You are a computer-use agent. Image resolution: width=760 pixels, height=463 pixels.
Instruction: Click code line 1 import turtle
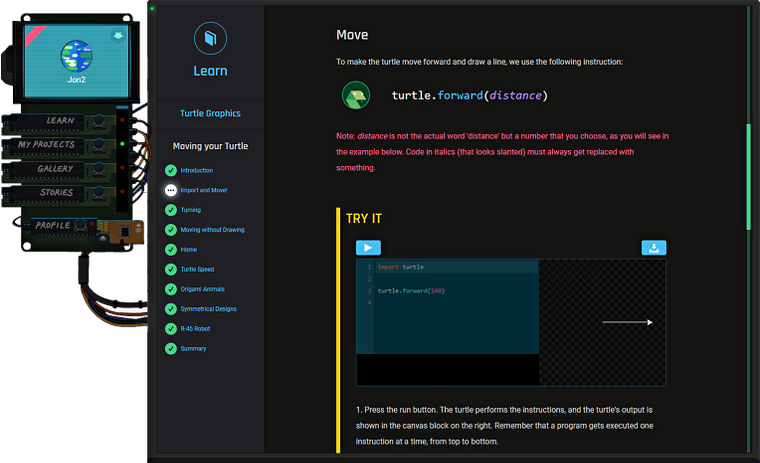[401, 267]
